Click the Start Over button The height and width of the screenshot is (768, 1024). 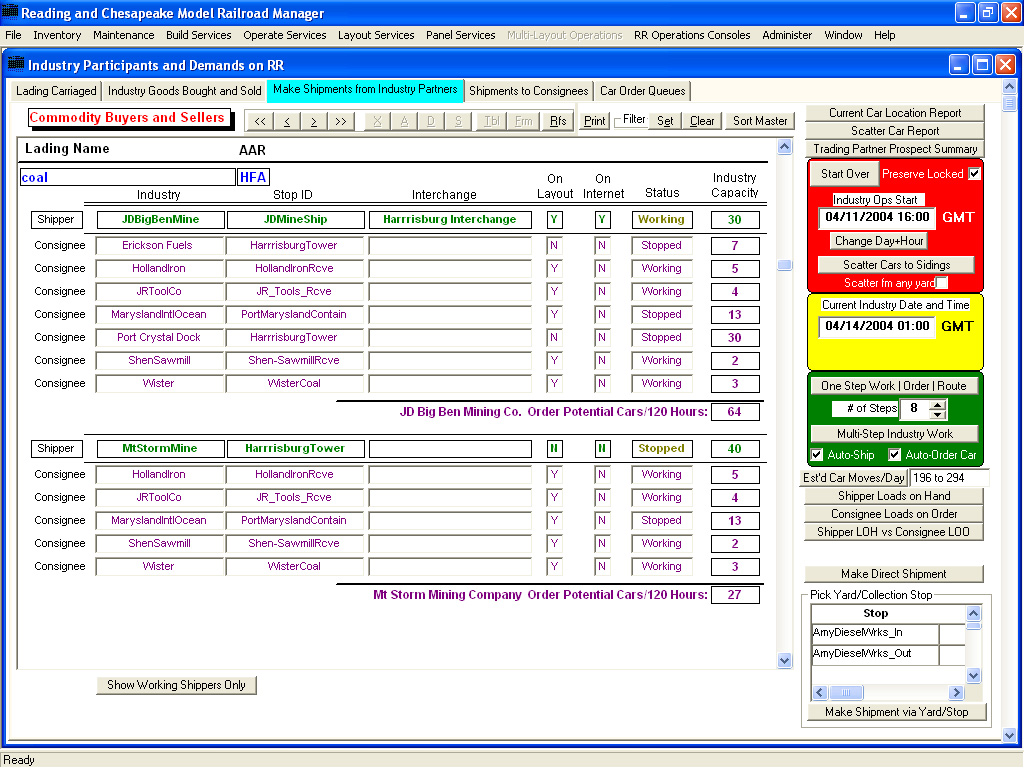tap(845, 174)
